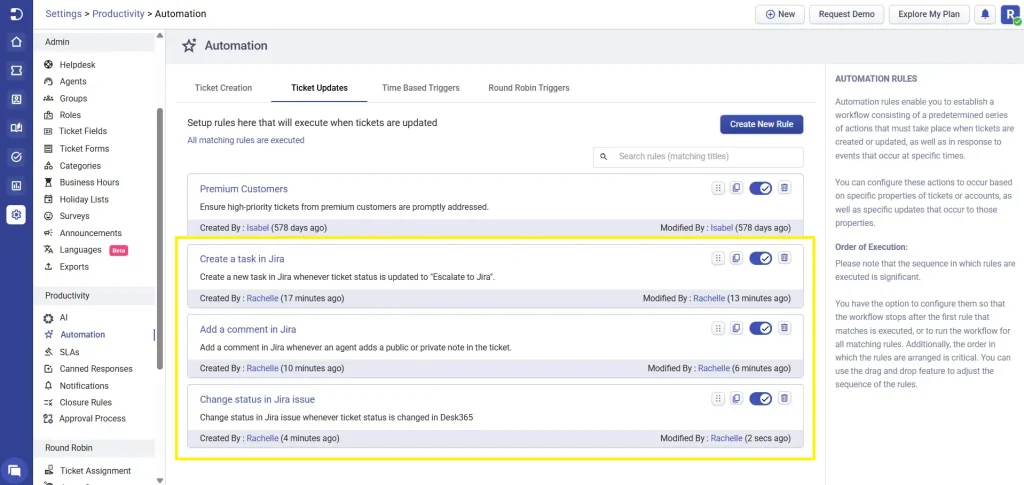Open the Time Based Triggers tab
This screenshot has width=1024, height=485.
click(421, 87)
